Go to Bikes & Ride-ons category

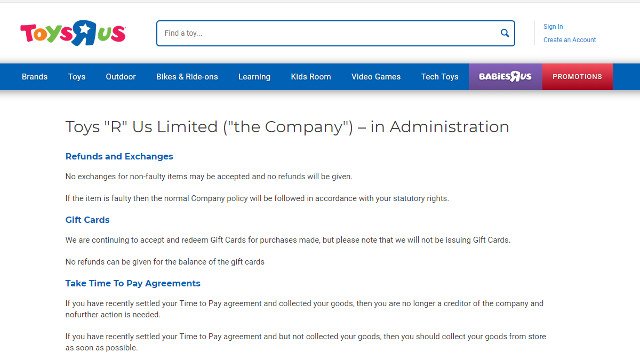(187, 77)
